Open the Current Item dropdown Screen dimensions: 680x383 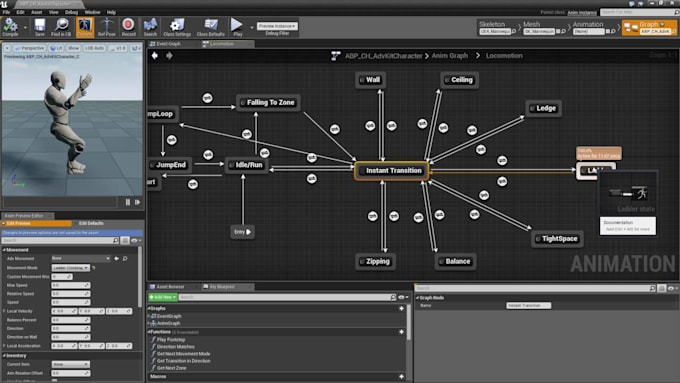pos(71,364)
